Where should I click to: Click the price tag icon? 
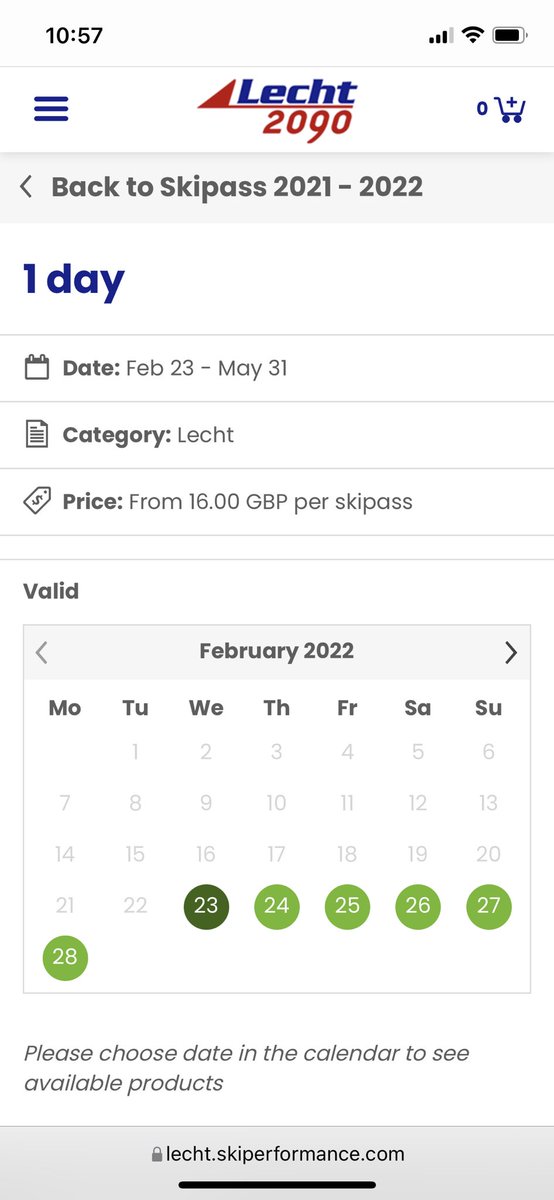pos(37,501)
